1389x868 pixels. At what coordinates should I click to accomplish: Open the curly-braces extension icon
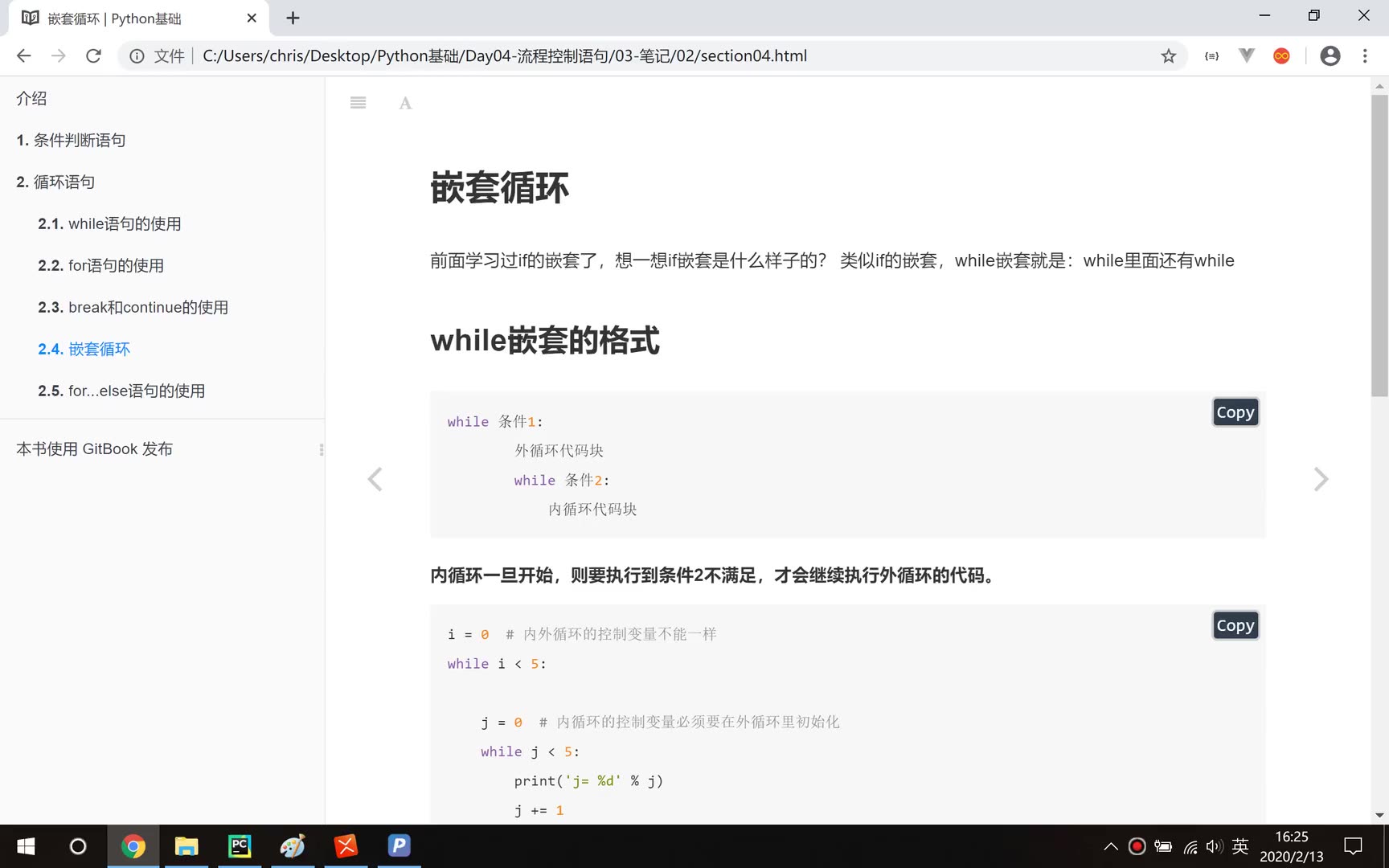tap(1211, 55)
